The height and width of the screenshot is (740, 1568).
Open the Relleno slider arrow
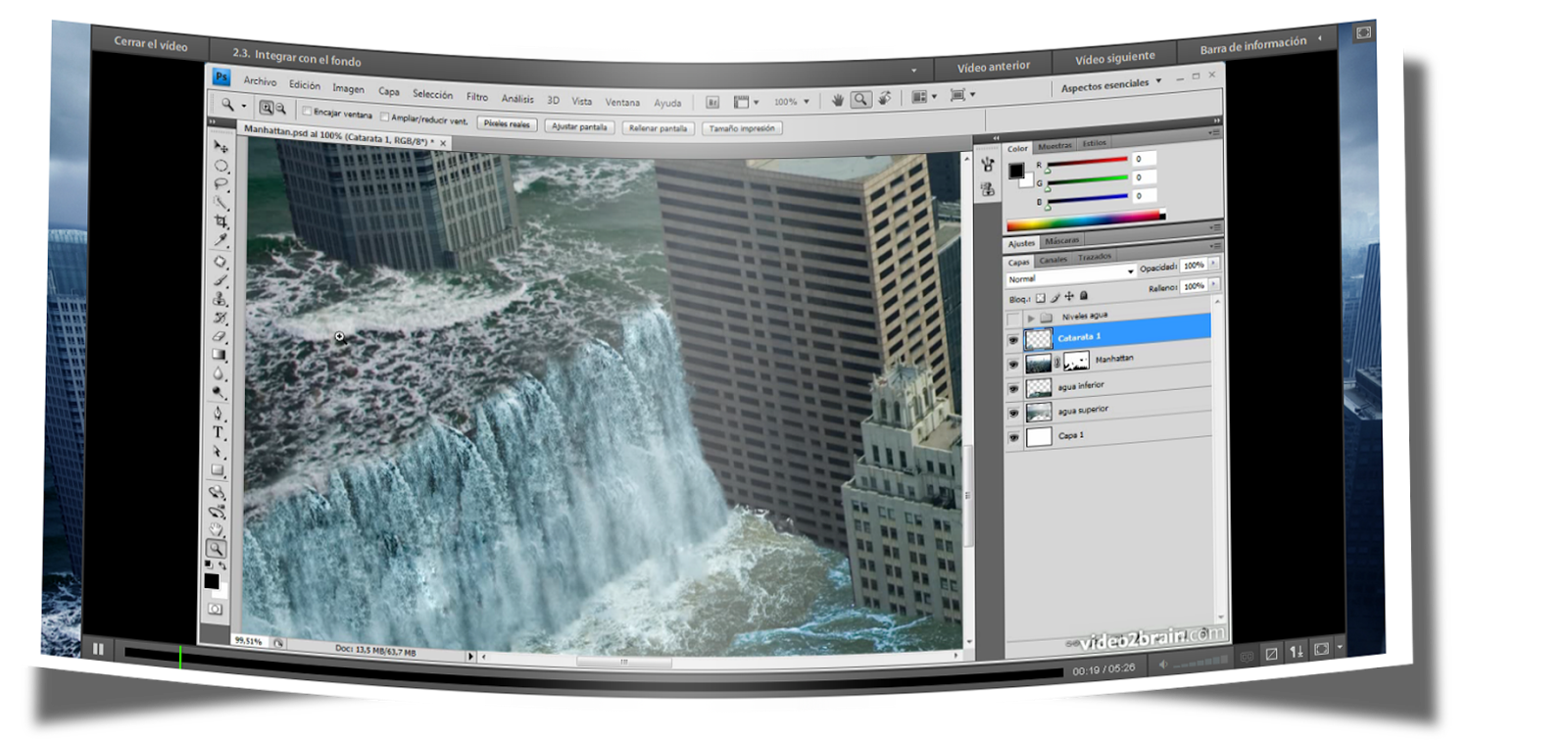click(x=1213, y=284)
